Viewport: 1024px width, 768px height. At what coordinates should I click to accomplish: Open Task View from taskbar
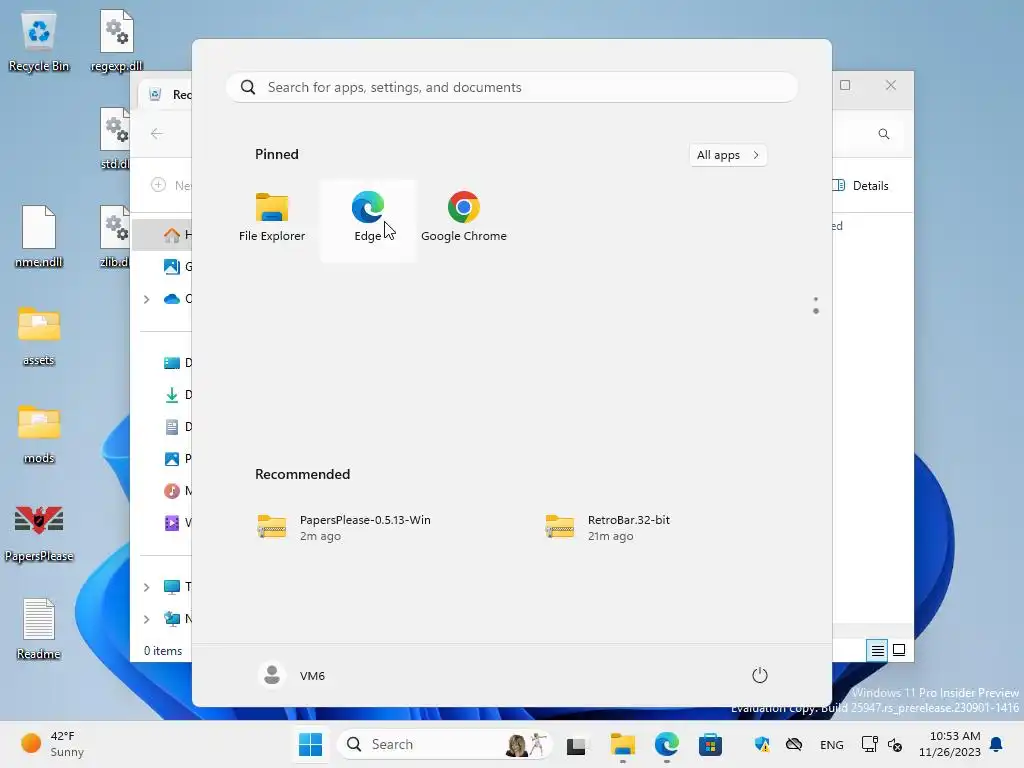[x=576, y=744]
